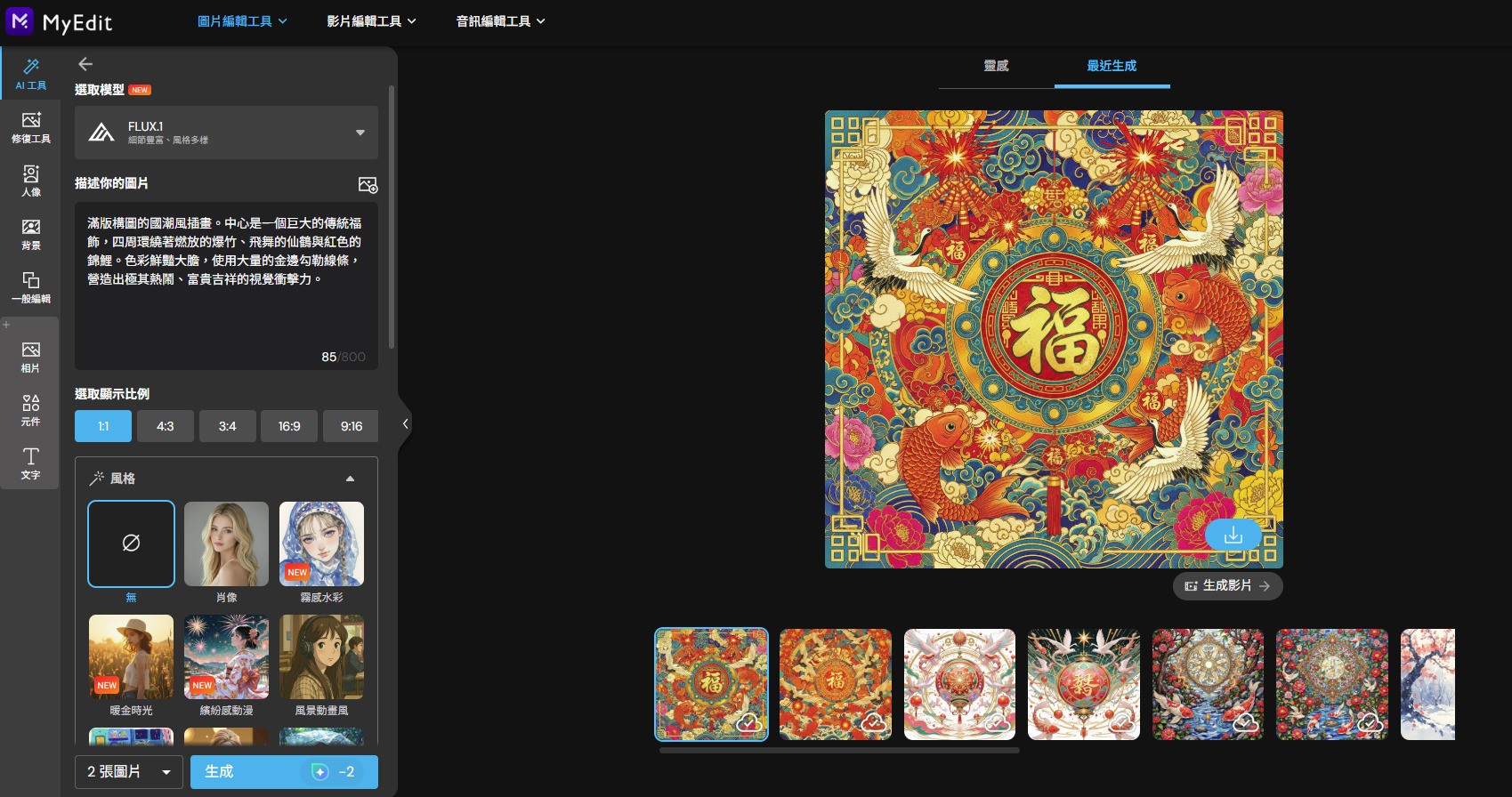1512x797 pixels.
Task: Open the AI 工具 sidebar panel
Action: coord(30,74)
